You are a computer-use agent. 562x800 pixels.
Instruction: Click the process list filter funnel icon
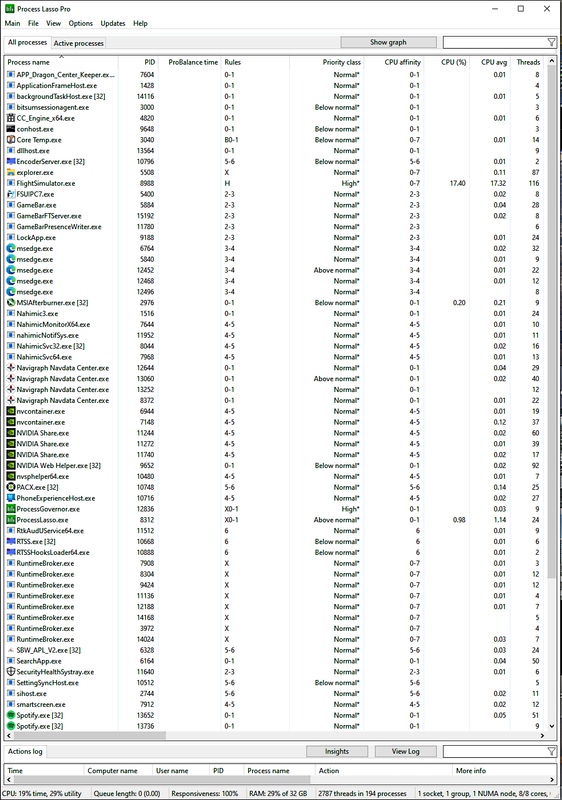point(551,42)
